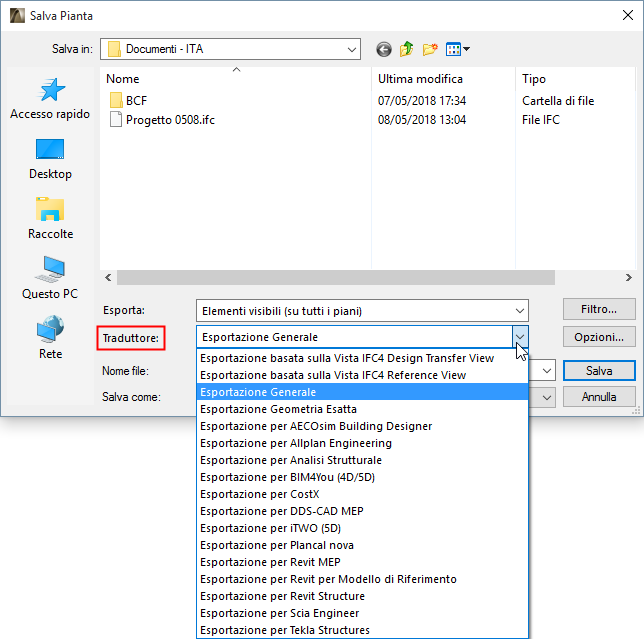Open Rete in the sidebar
644x639 pixels.
click(50, 338)
